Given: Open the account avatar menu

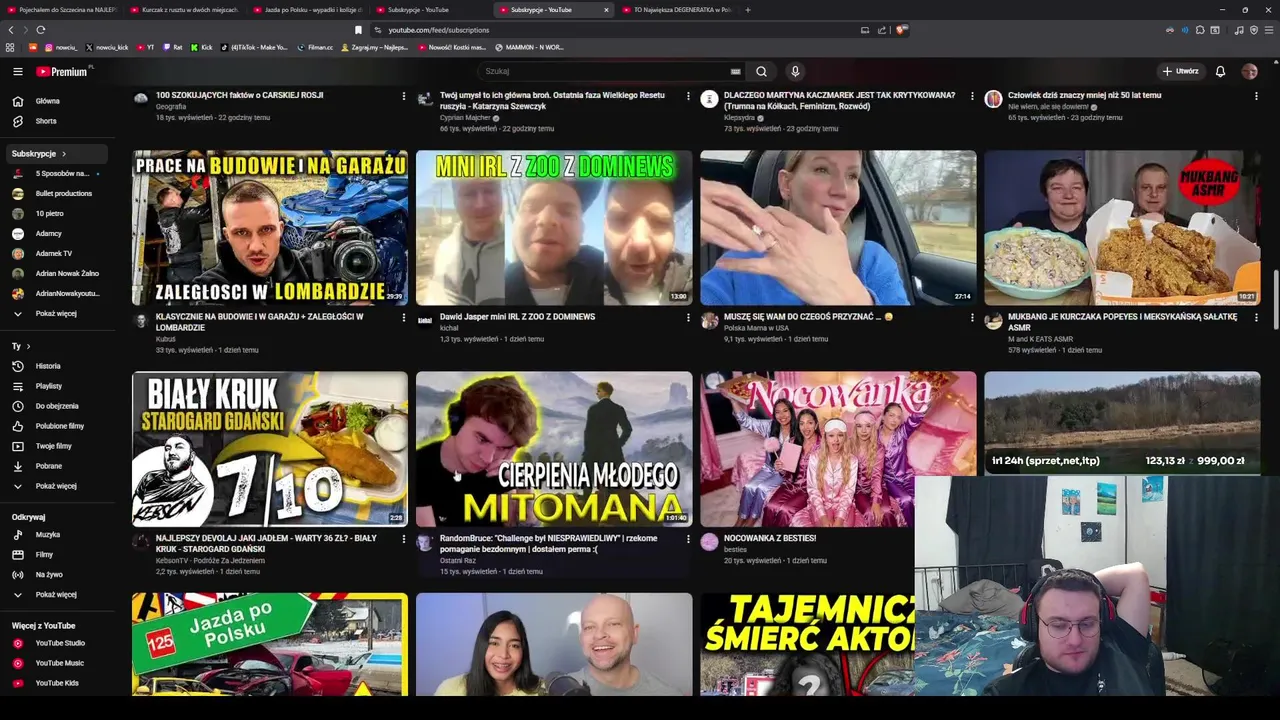Looking at the screenshot, I should (1249, 71).
